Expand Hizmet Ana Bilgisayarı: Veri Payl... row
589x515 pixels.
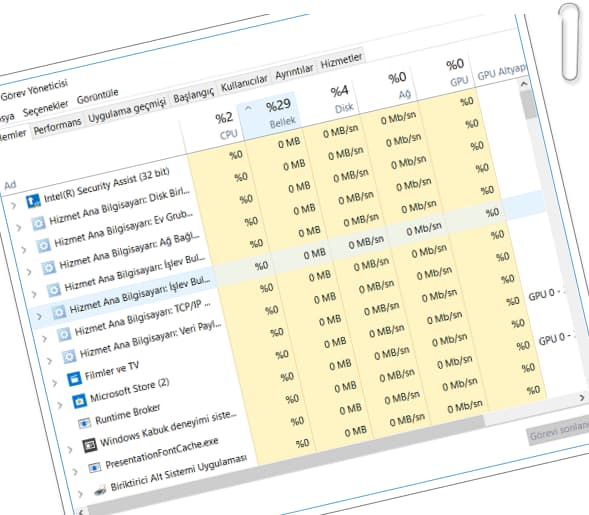click(x=50, y=361)
